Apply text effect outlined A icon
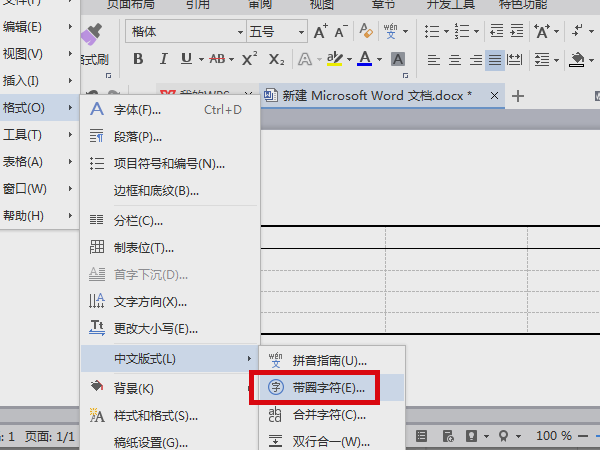This screenshot has width=600, height=450. [305, 59]
